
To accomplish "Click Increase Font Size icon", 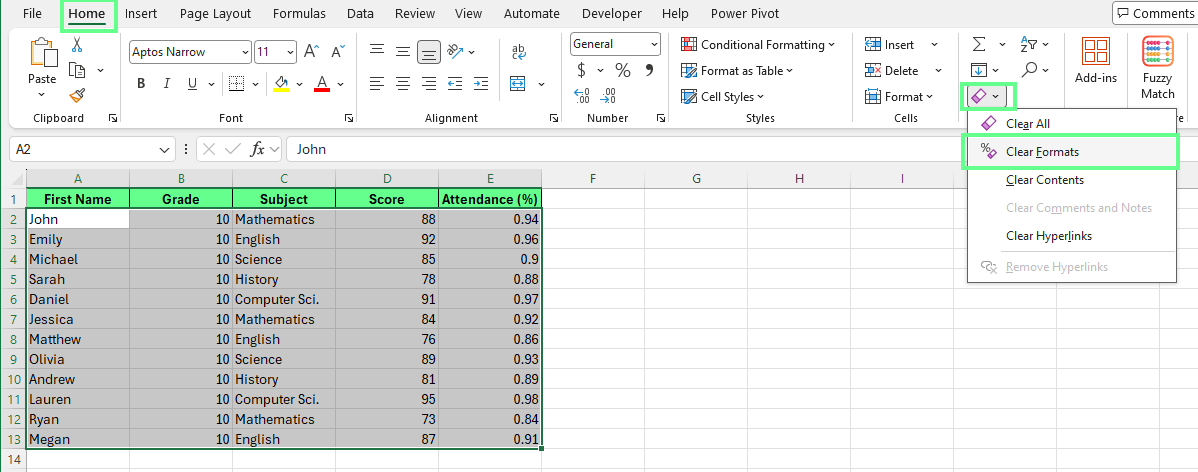I will [x=311, y=52].
